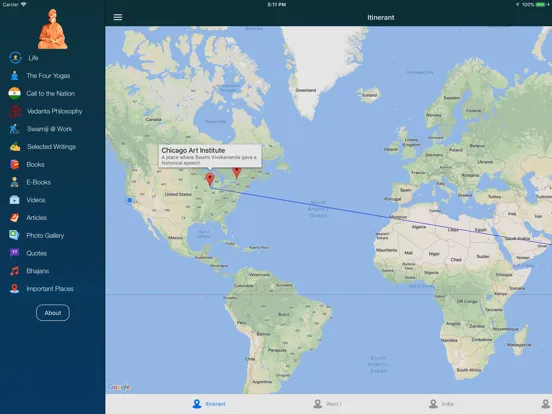This screenshot has height=414, width=552.
Task: Click the Mexico label on map
Action: [x=175, y=238]
